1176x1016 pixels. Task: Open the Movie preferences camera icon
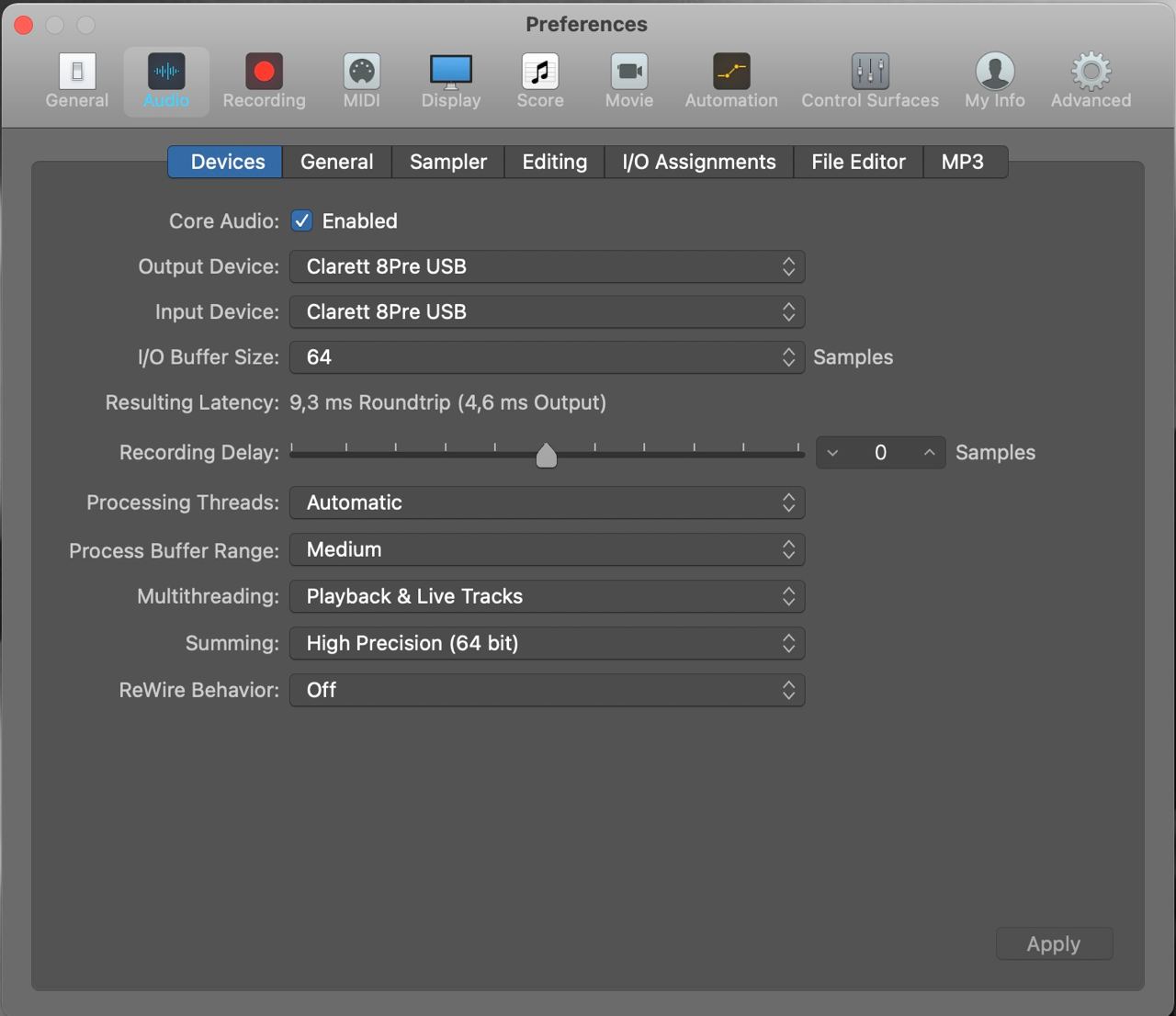pyautogui.click(x=629, y=72)
